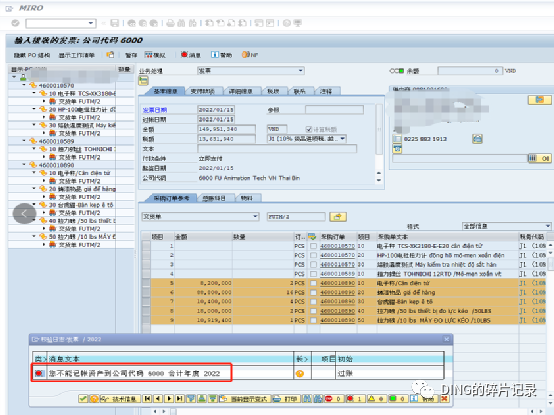Click the green checkmark execute icon in the top toolbar
This screenshot has height=415, width=554.
(x=15, y=23)
